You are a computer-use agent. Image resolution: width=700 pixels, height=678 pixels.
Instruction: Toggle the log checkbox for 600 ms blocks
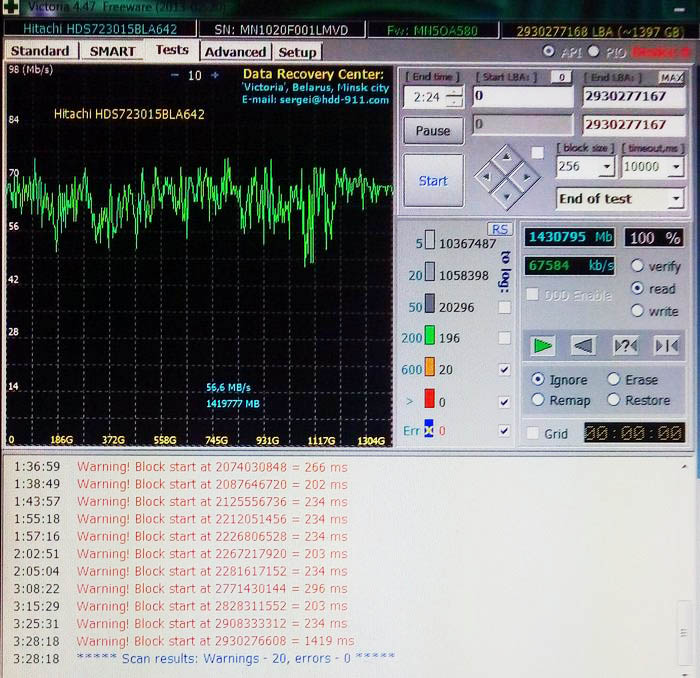coord(504,369)
